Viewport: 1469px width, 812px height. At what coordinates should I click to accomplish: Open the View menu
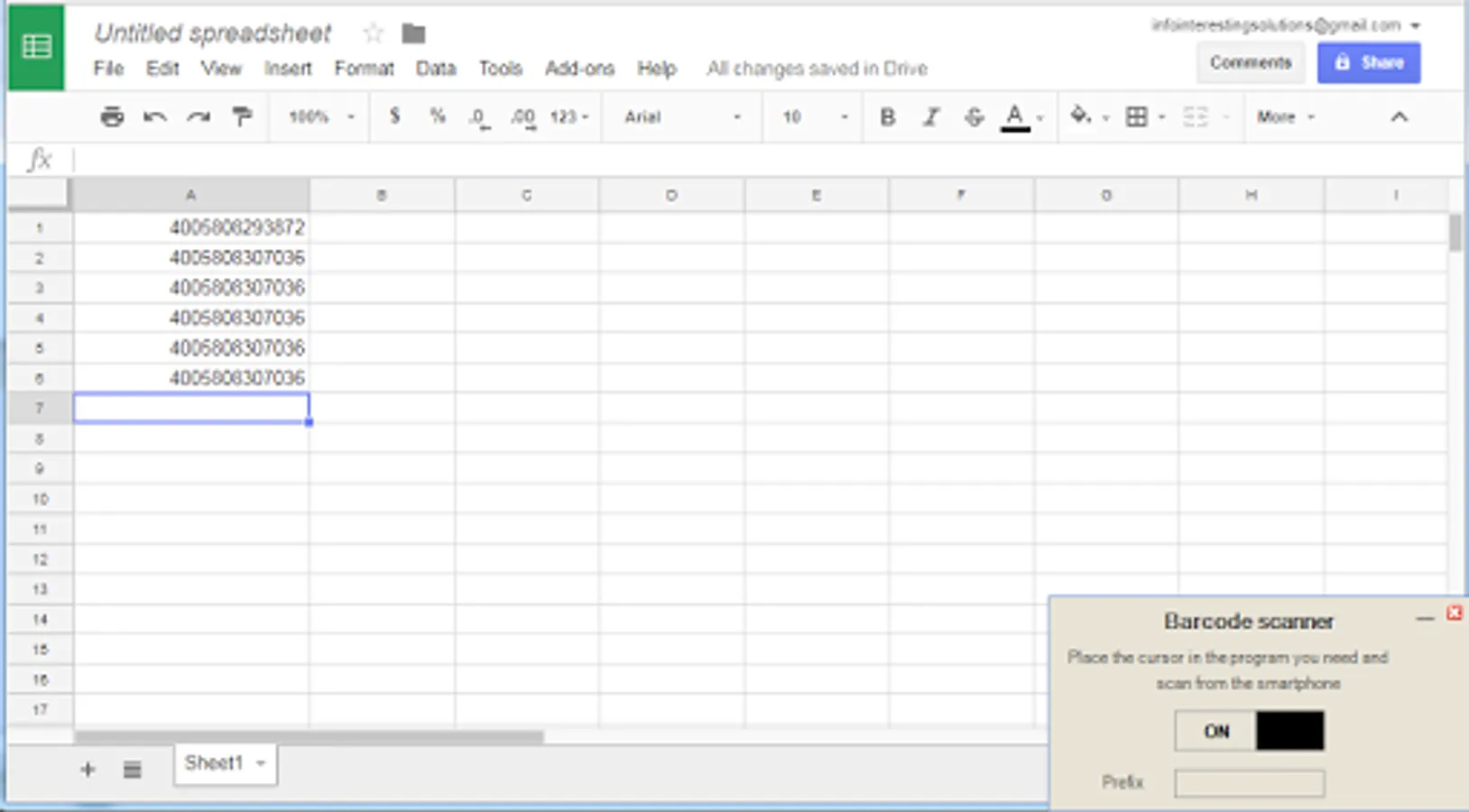221,69
